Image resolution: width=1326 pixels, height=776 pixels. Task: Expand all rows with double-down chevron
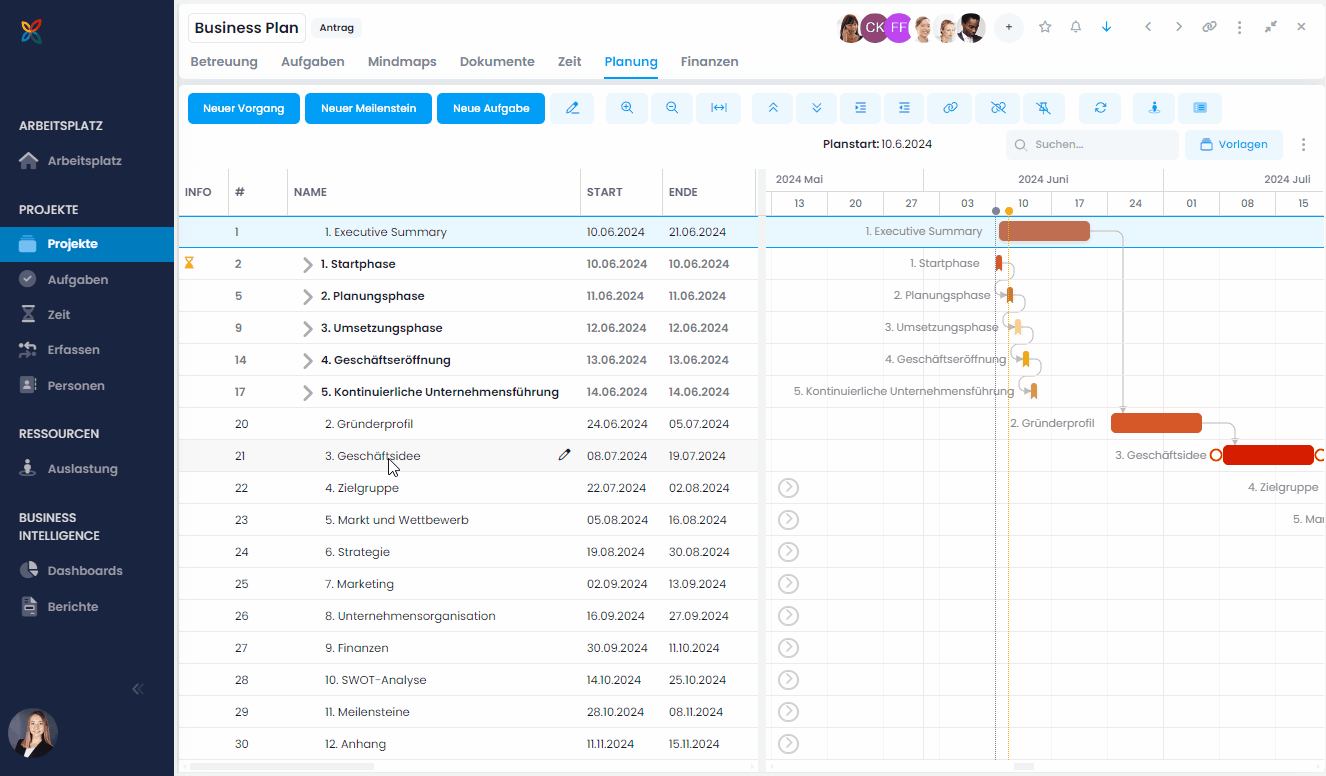click(817, 108)
